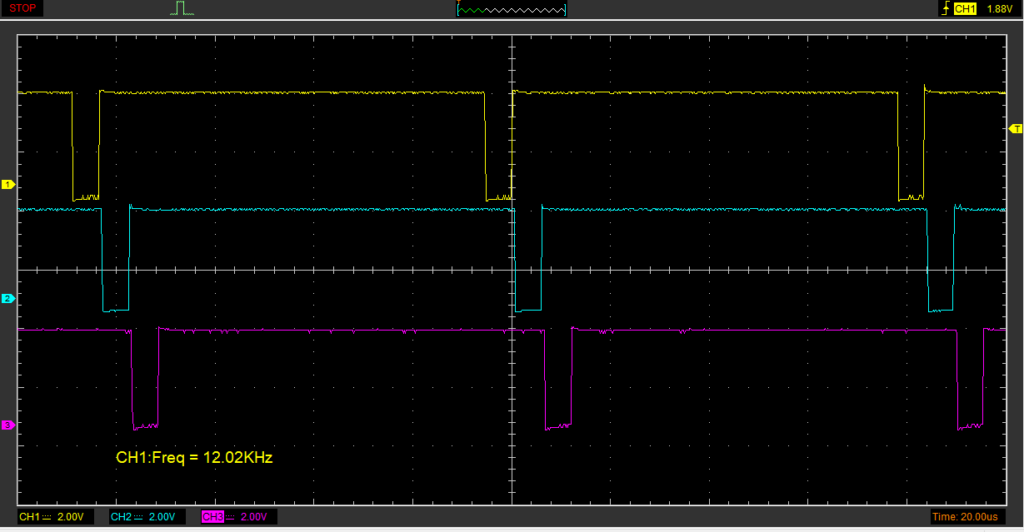Click the yellow channel 1 ground marker
The width and height of the screenshot is (1024, 532).
pos(7,185)
